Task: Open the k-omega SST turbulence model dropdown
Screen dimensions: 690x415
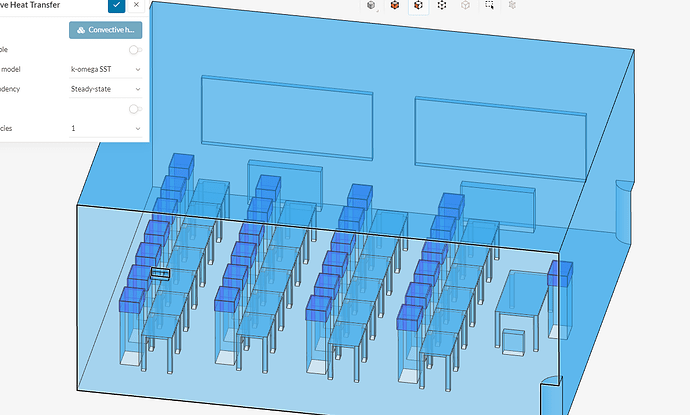Action: point(106,69)
